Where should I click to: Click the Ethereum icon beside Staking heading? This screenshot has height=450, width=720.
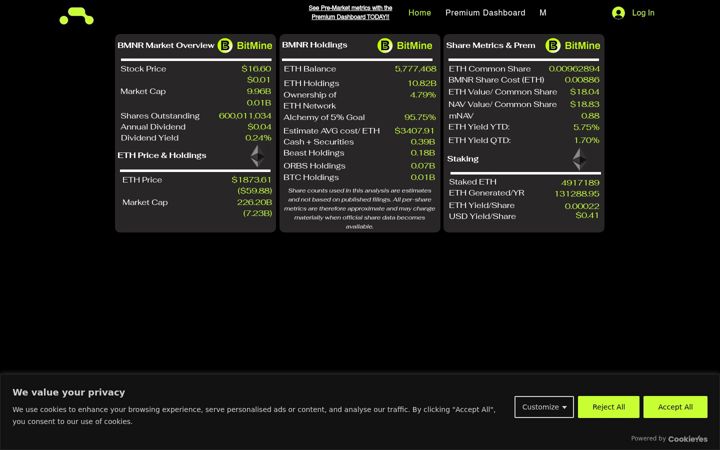pos(579,159)
